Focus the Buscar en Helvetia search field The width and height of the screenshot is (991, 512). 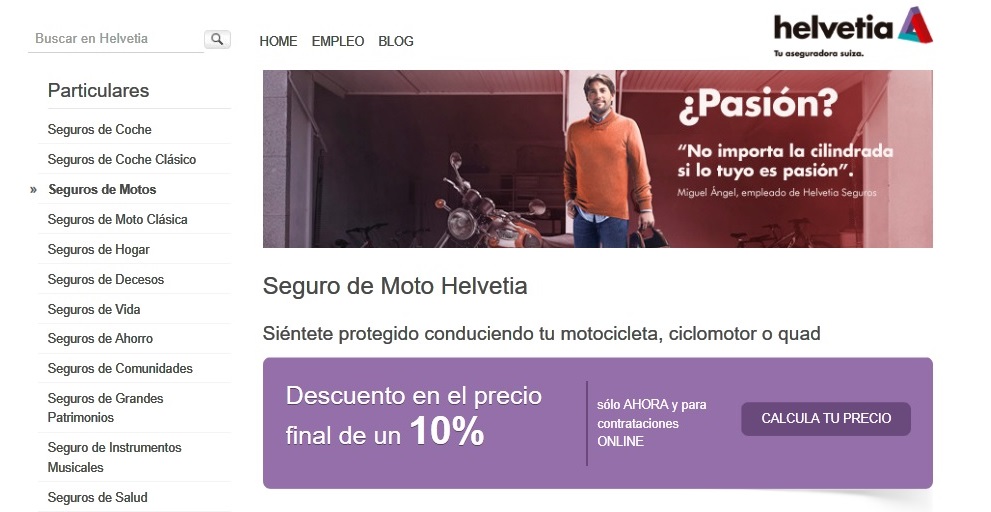(116, 39)
